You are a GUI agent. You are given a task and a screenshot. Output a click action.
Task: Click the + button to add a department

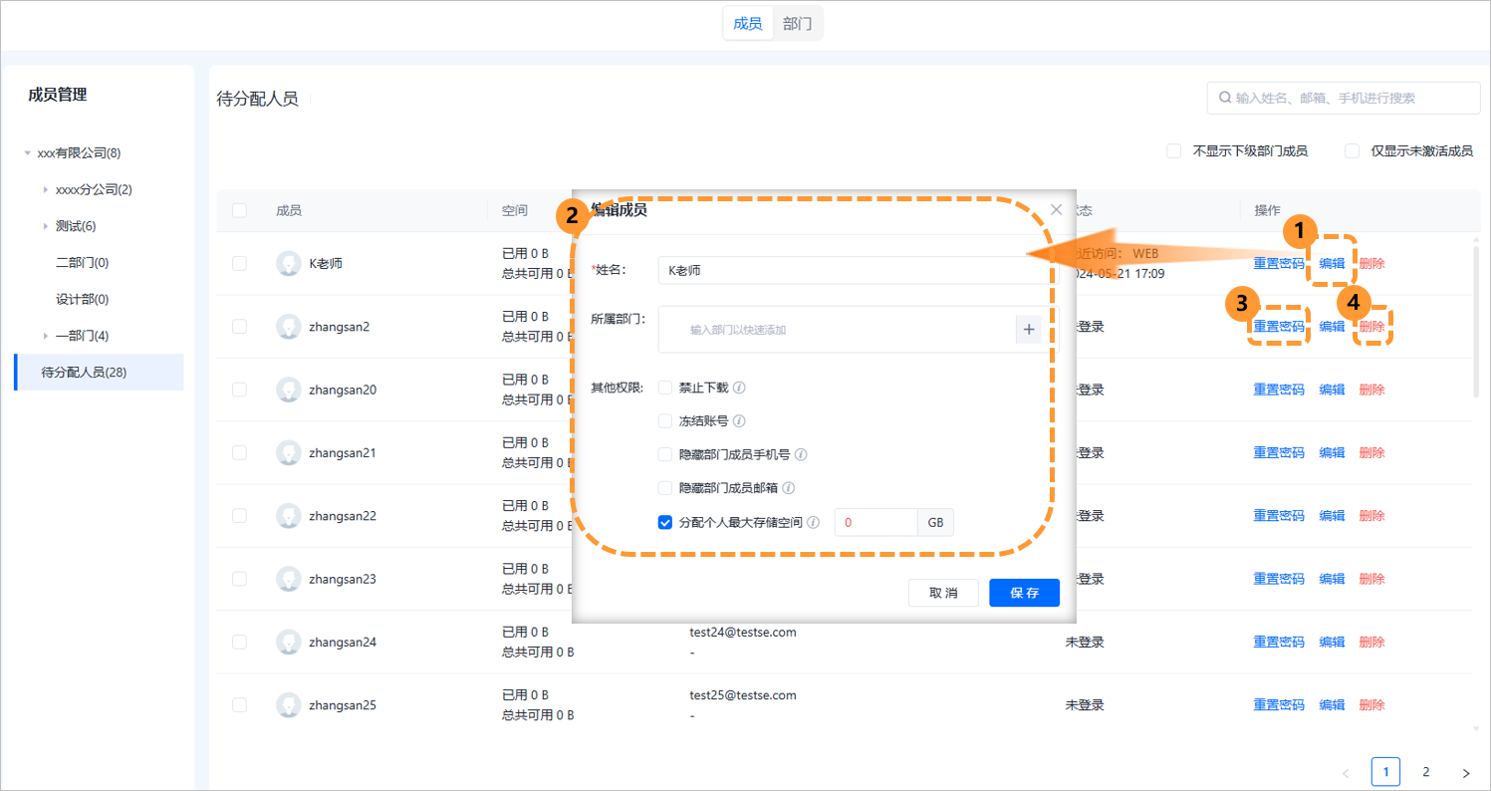pyautogui.click(x=1028, y=328)
